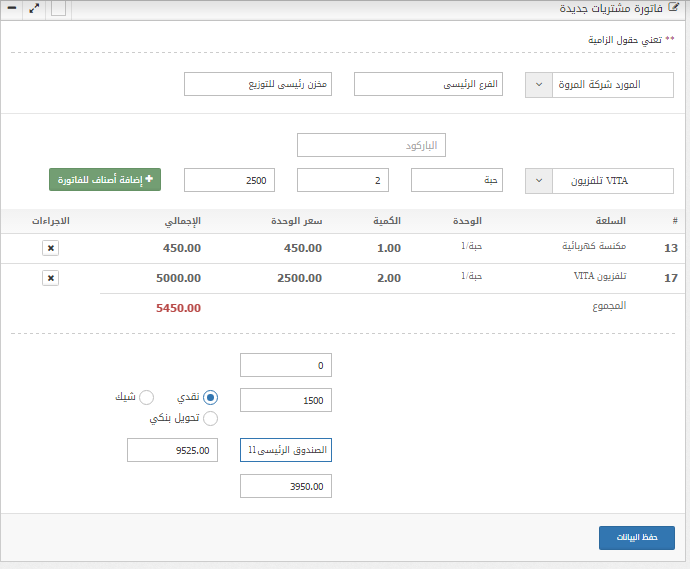Viewport: 690px width, 569px height.
Task: Click the discount field containing 0
Action: (286, 365)
